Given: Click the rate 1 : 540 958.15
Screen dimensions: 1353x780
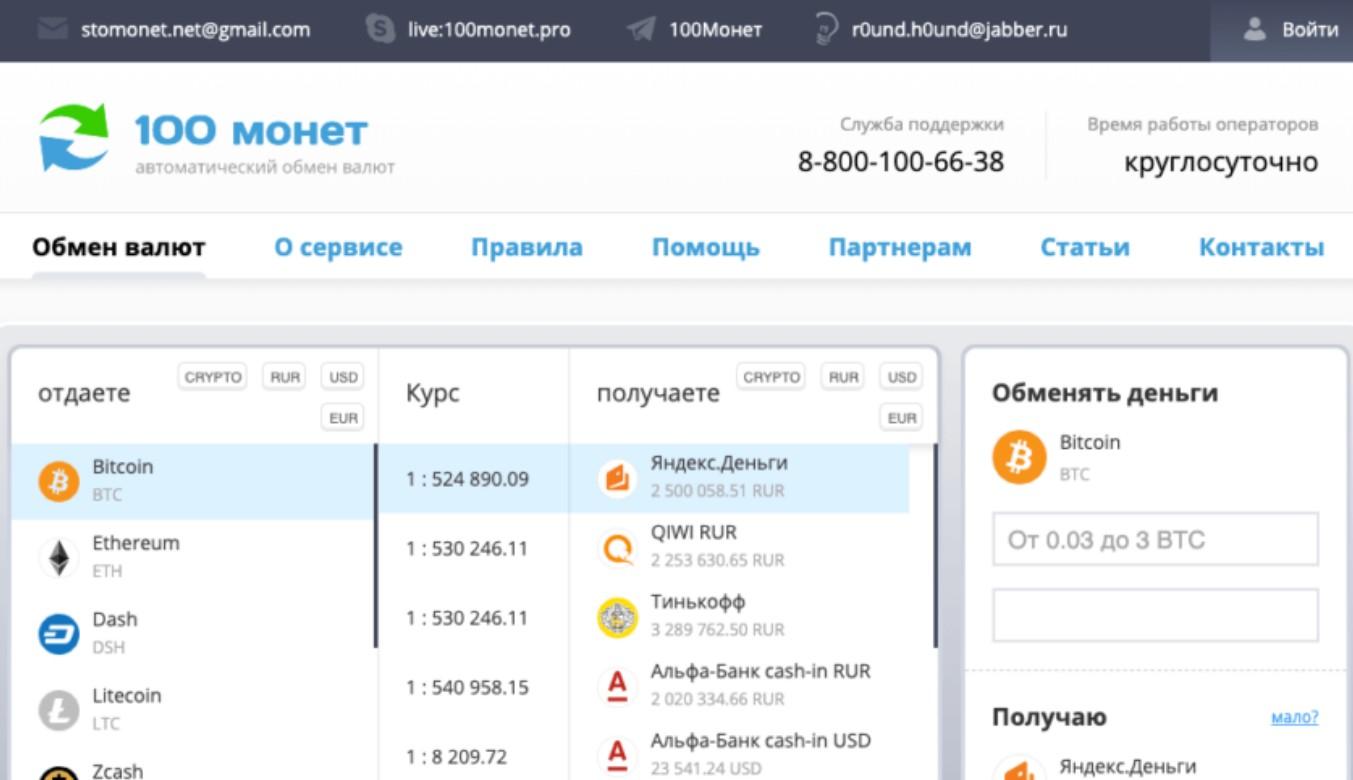Looking at the screenshot, I should point(467,688).
